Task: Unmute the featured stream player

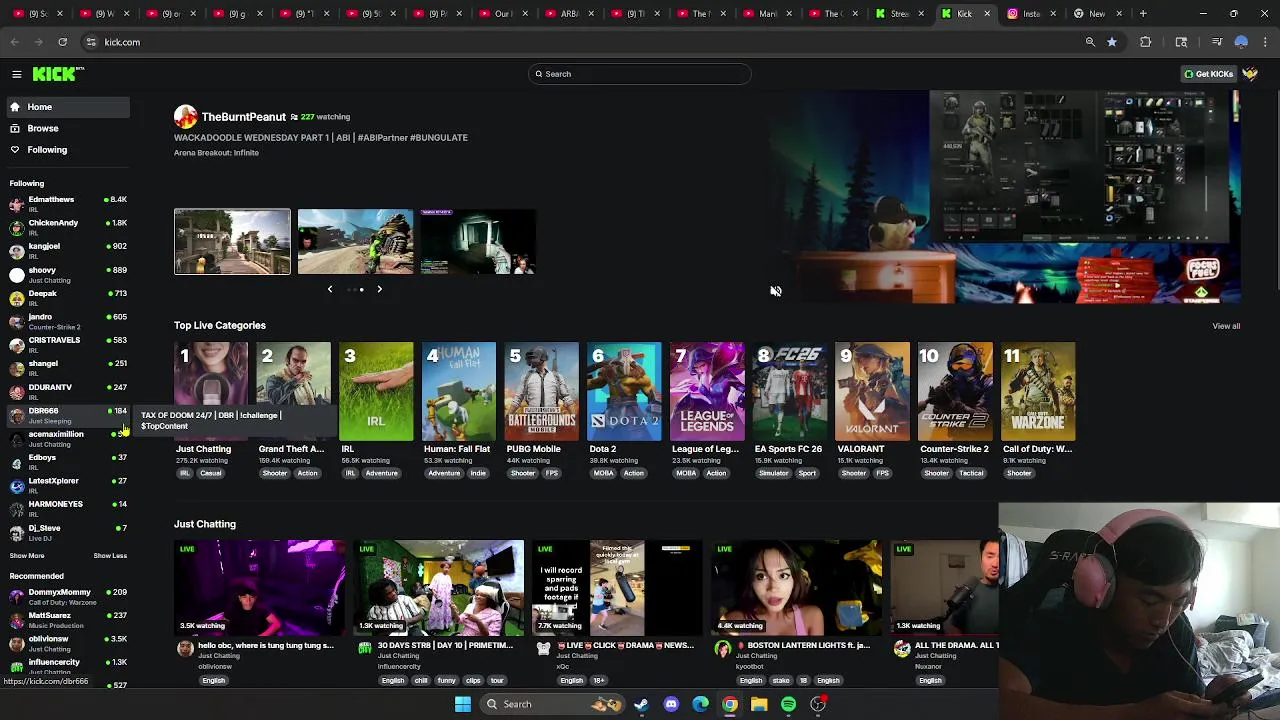Action: coord(776,291)
